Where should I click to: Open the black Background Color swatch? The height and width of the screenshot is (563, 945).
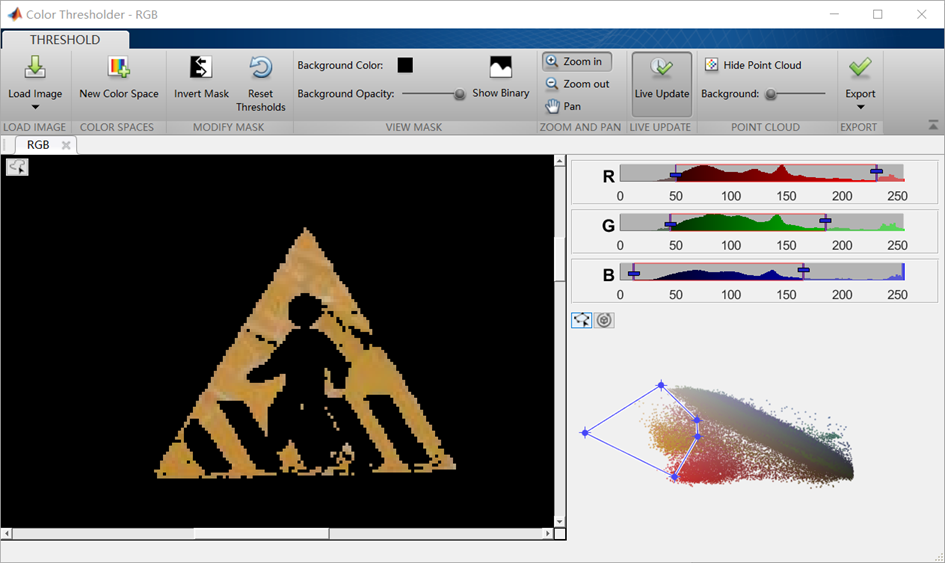click(x=405, y=65)
